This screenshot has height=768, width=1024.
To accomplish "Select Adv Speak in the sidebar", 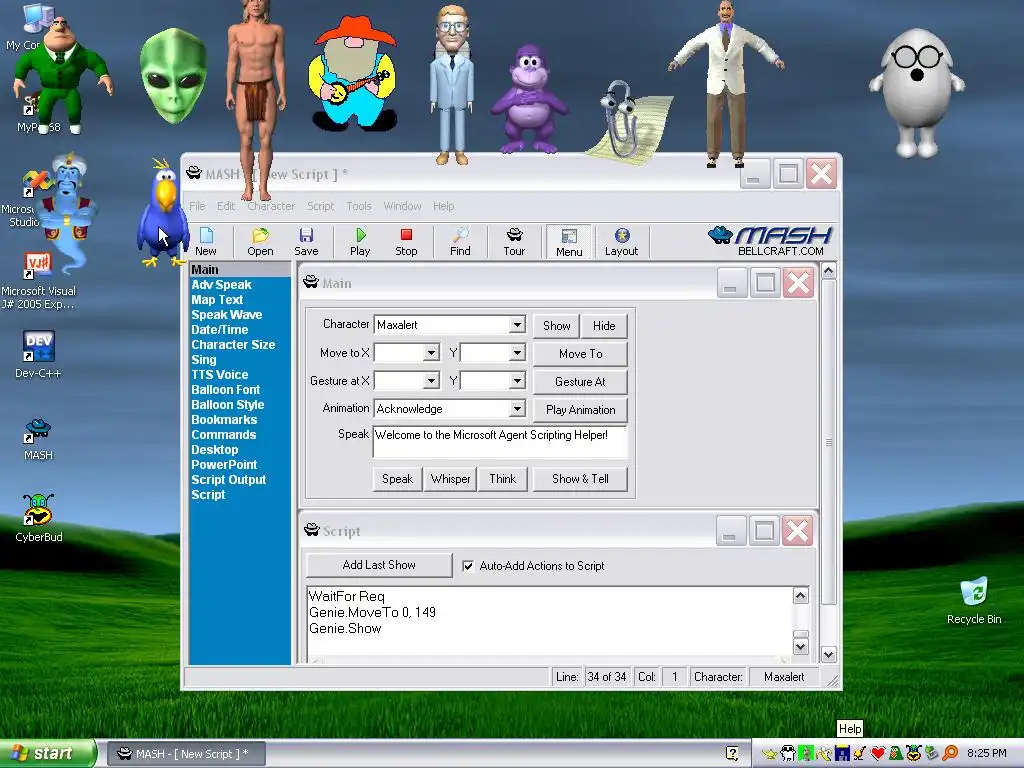I will point(221,285).
